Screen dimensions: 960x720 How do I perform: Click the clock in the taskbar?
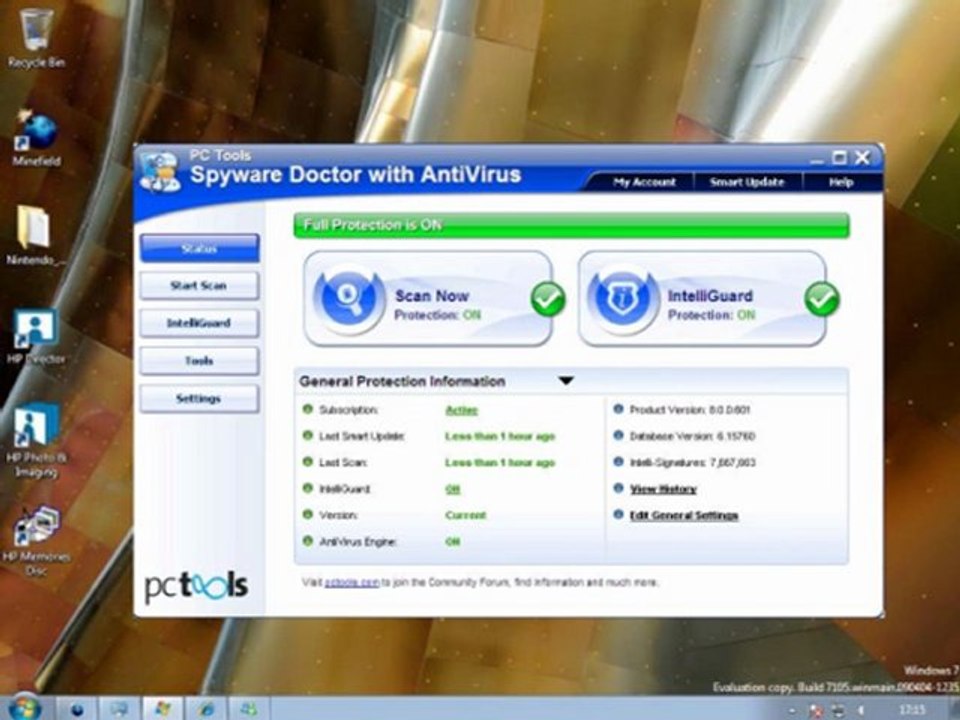[x=912, y=710]
